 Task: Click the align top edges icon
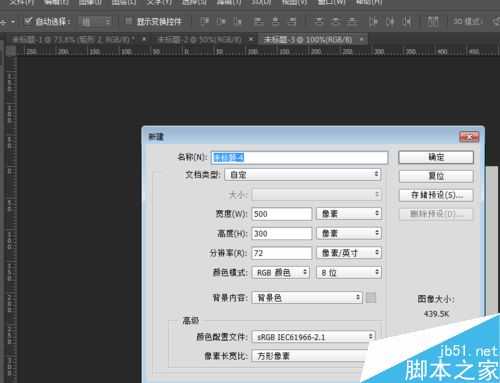tap(204, 21)
